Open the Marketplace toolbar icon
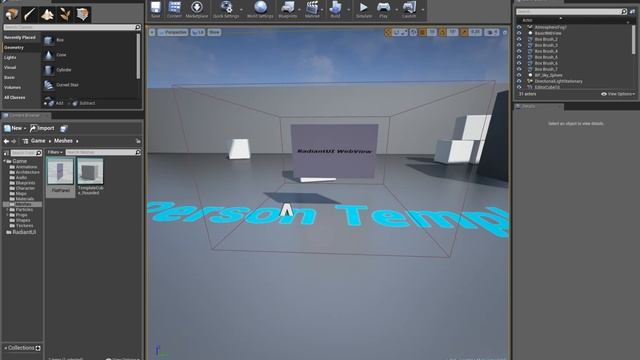The width and height of the screenshot is (640, 360). point(197,9)
